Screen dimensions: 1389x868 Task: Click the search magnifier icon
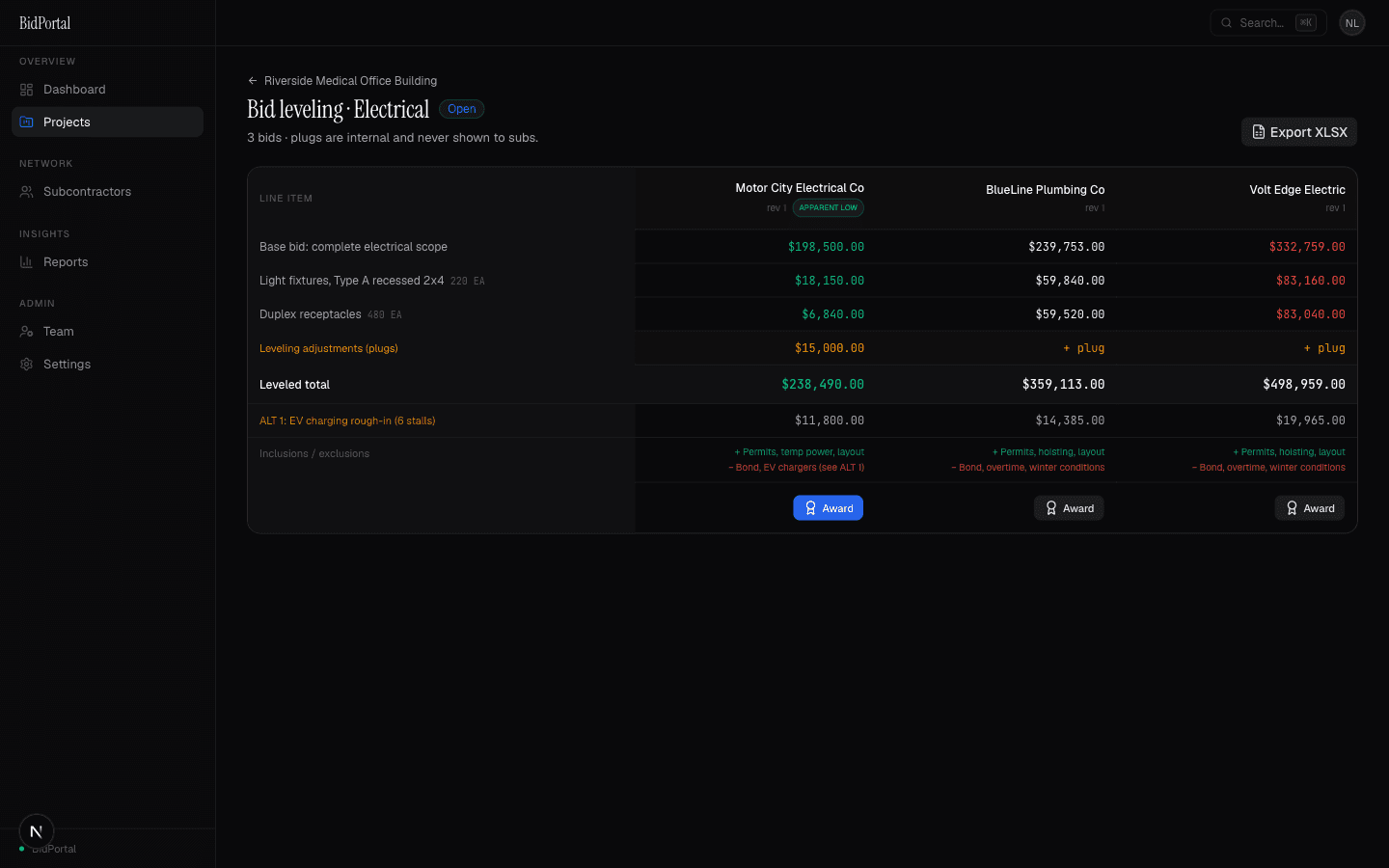(1227, 23)
